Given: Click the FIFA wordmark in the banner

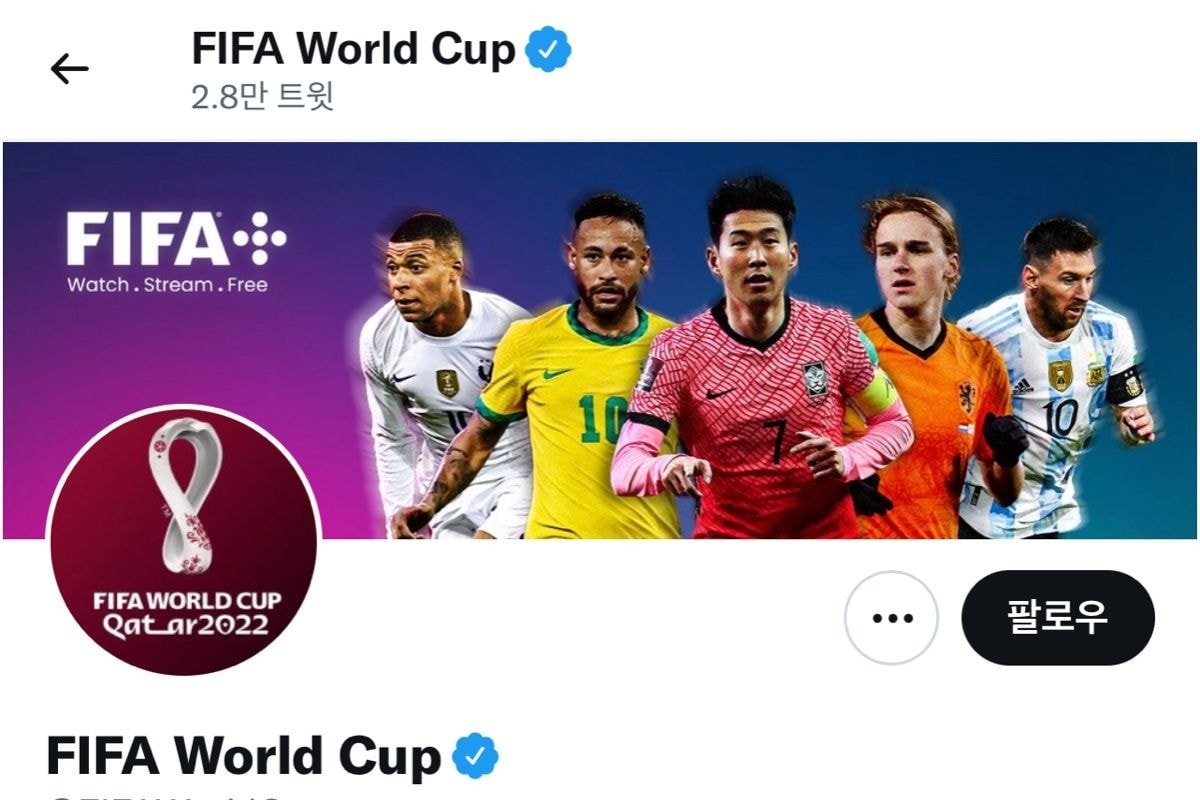Looking at the screenshot, I should [x=147, y=240].
